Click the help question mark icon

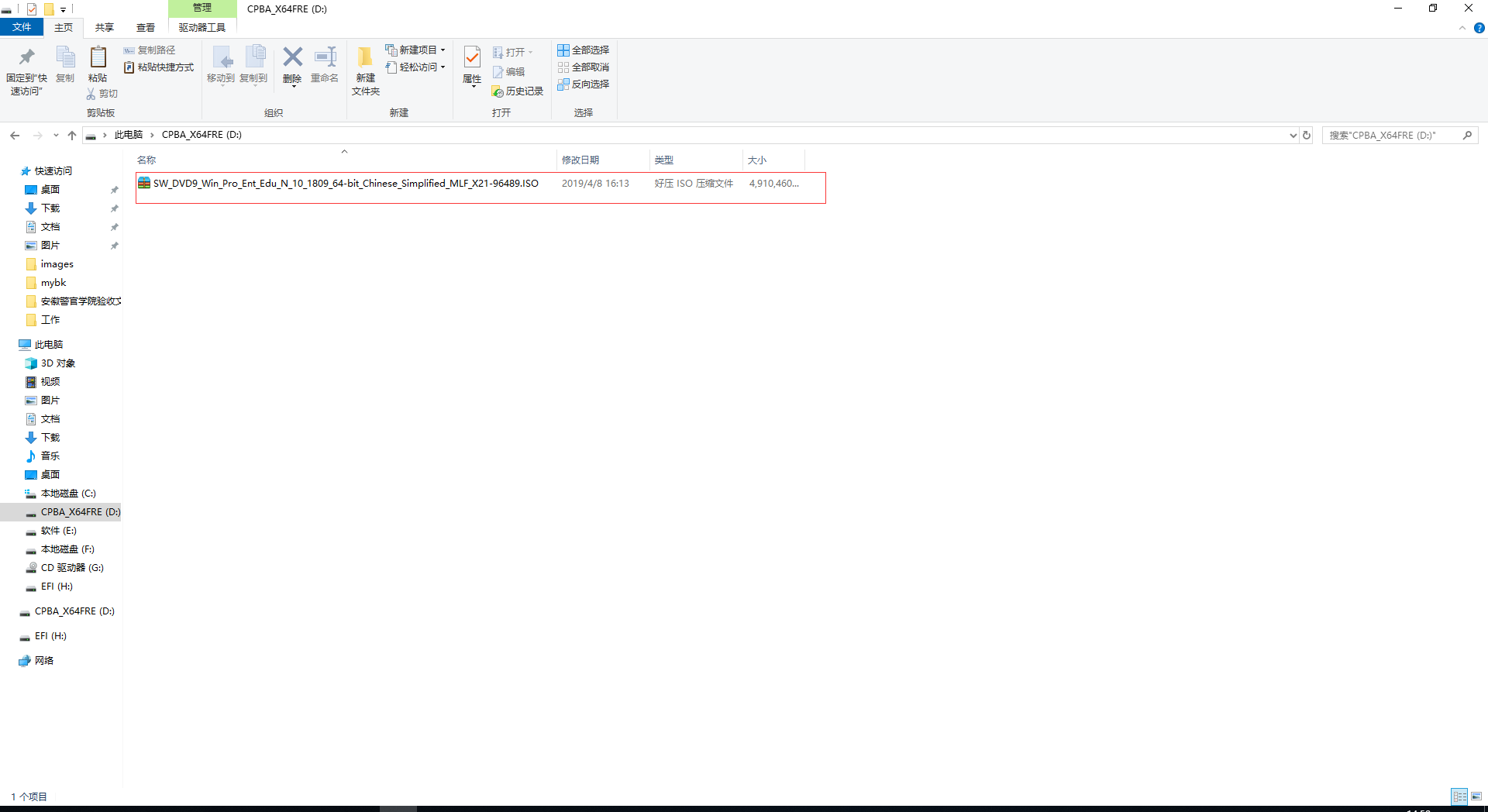[x=1479, y=28]
